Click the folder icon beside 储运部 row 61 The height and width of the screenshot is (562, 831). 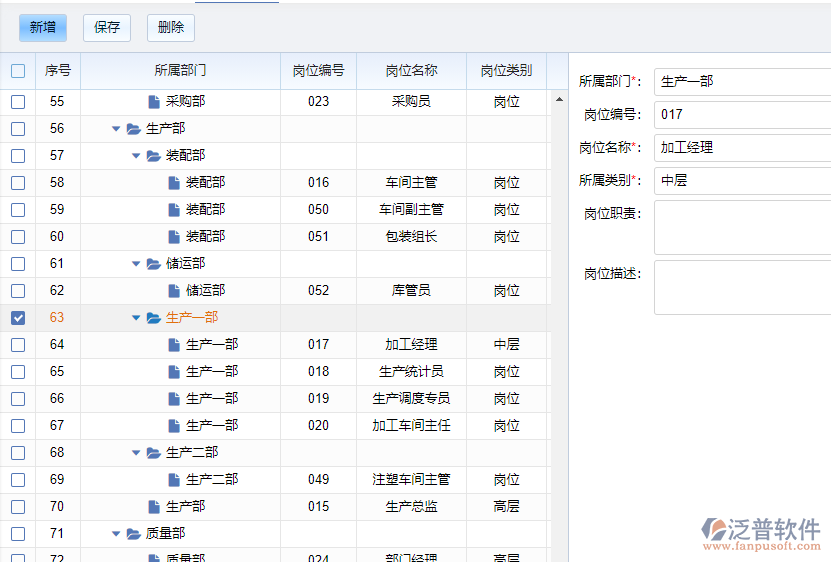(x=153, y=264)
